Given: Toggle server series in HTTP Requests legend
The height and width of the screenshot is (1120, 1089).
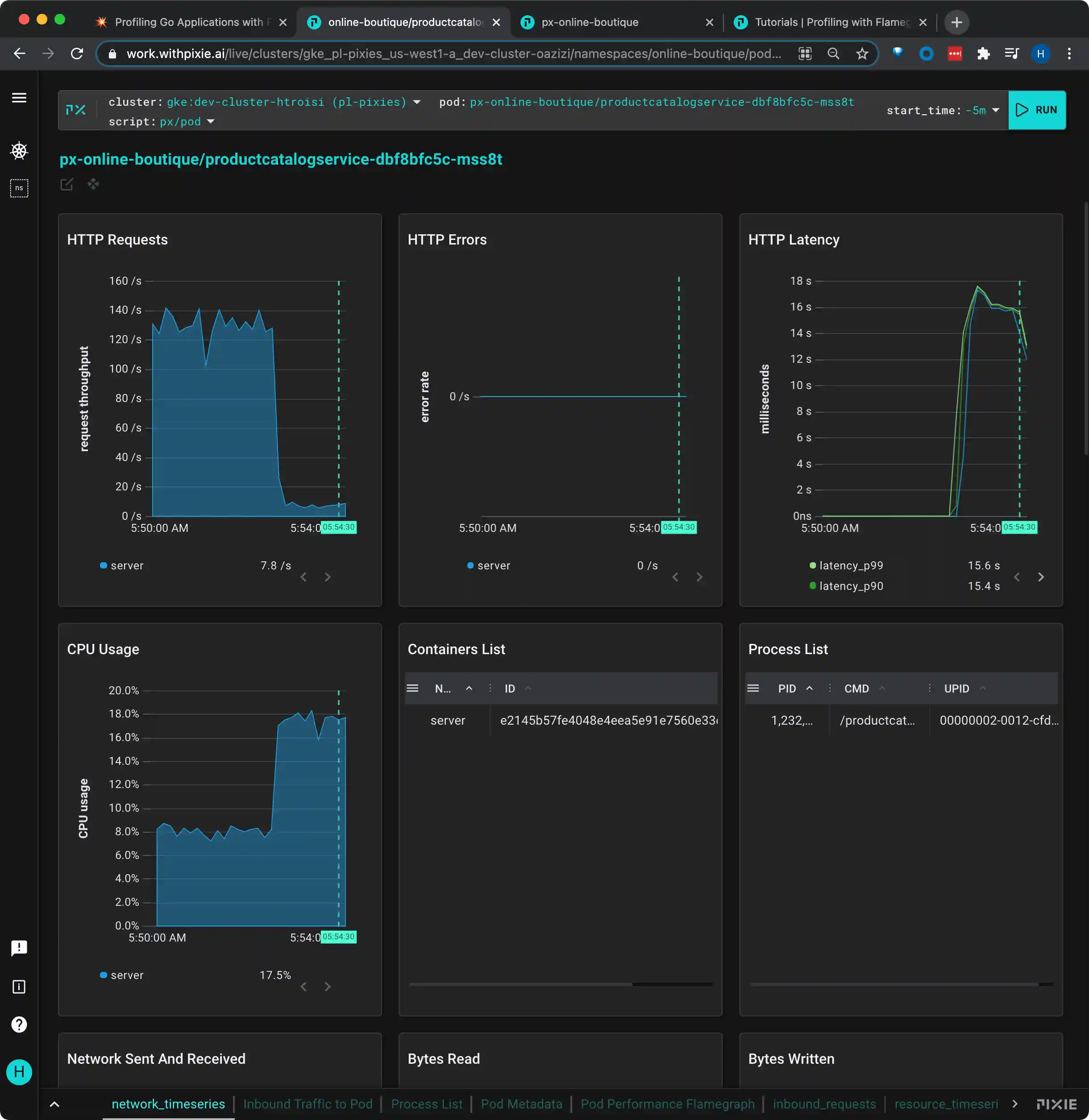Looking at the screenshot, I should point(126,565).
